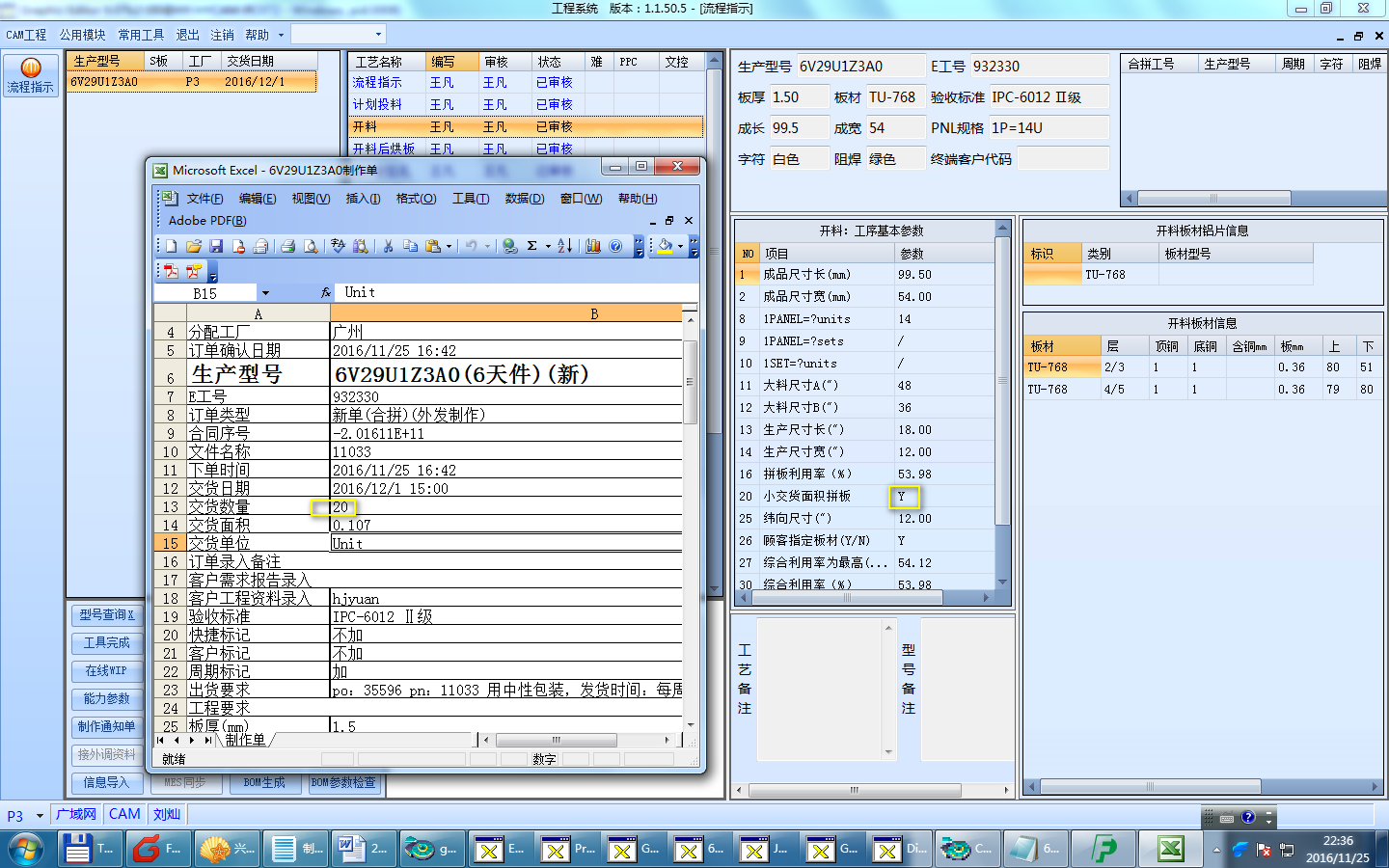This screenshot has width=1389, height=868.
Task: Open the empty combo box beside 帮助 menu
Action: 339,34
